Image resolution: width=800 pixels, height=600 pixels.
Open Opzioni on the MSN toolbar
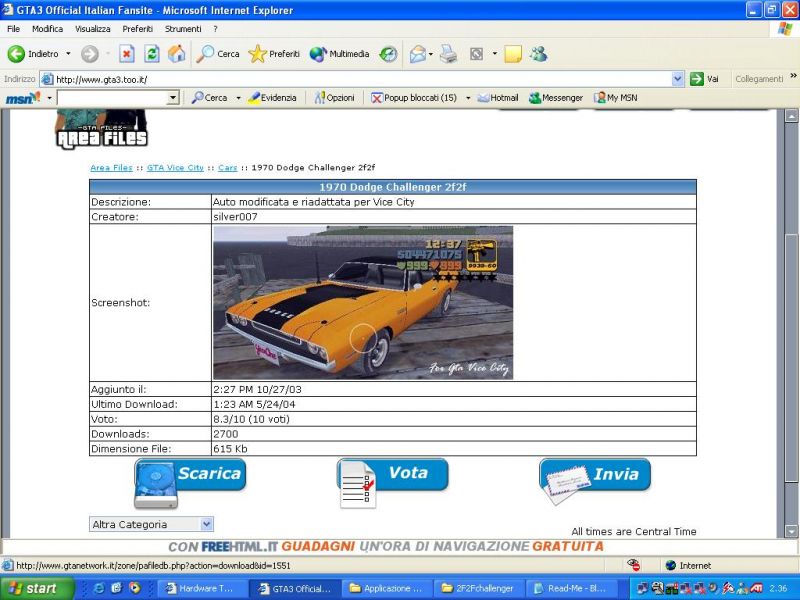click(x=334, y=97)
